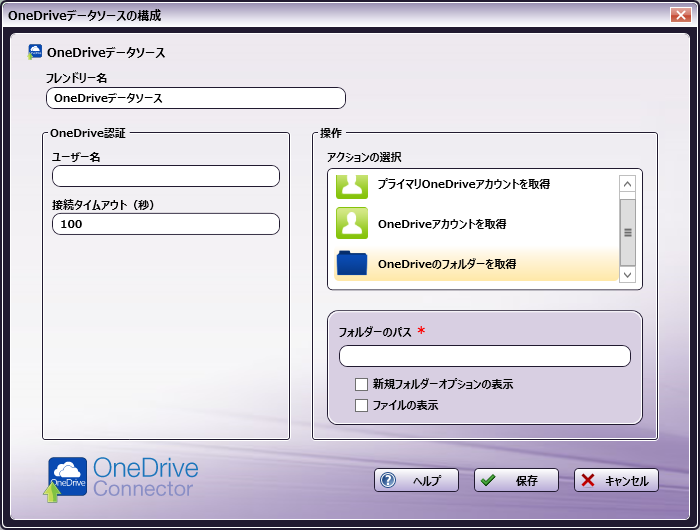Select OneDriveアカウントを取得 action
The width and height of the screenshot is (700, 530).
(476, 224)
